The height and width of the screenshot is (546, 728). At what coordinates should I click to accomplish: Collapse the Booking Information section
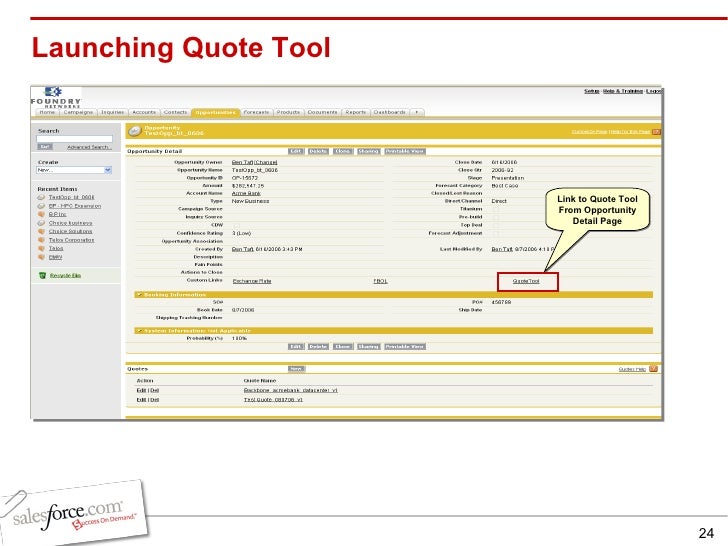click(x=138, y=295)
